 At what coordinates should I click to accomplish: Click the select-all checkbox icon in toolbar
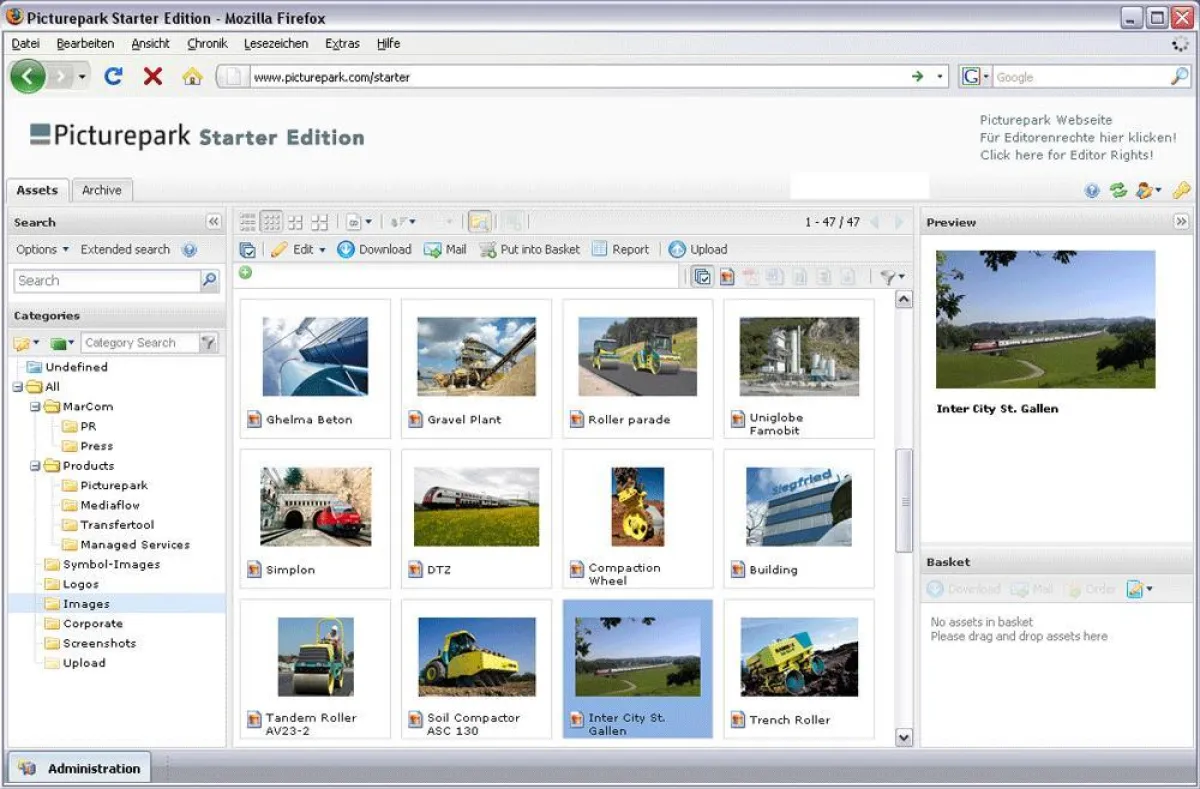coord(247,249)
